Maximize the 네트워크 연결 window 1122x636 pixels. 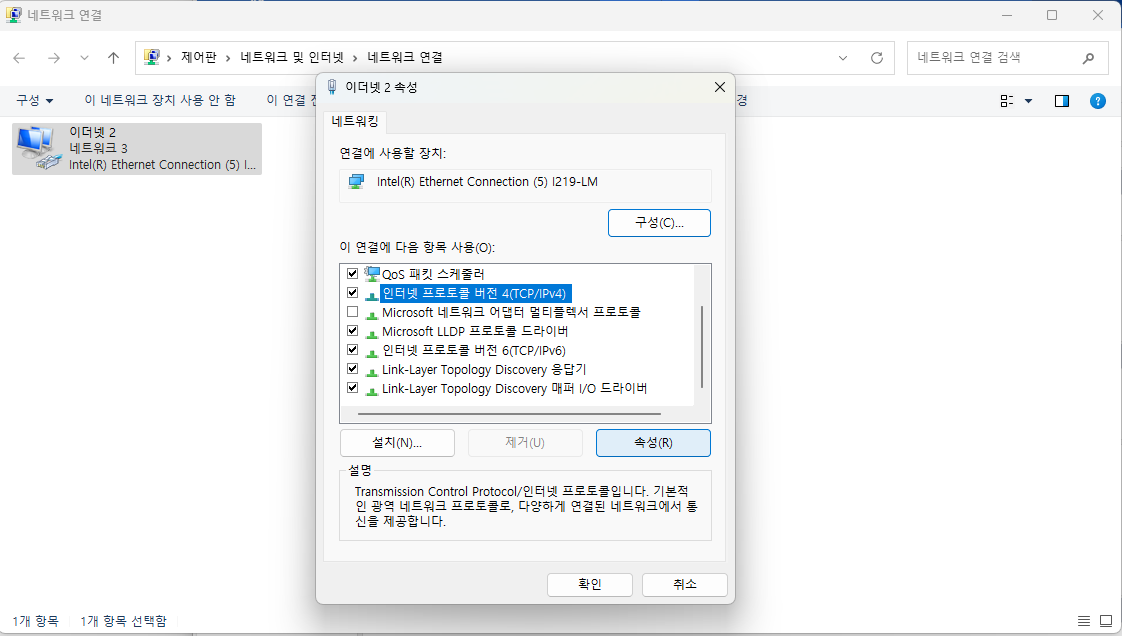click(1052, 15)
